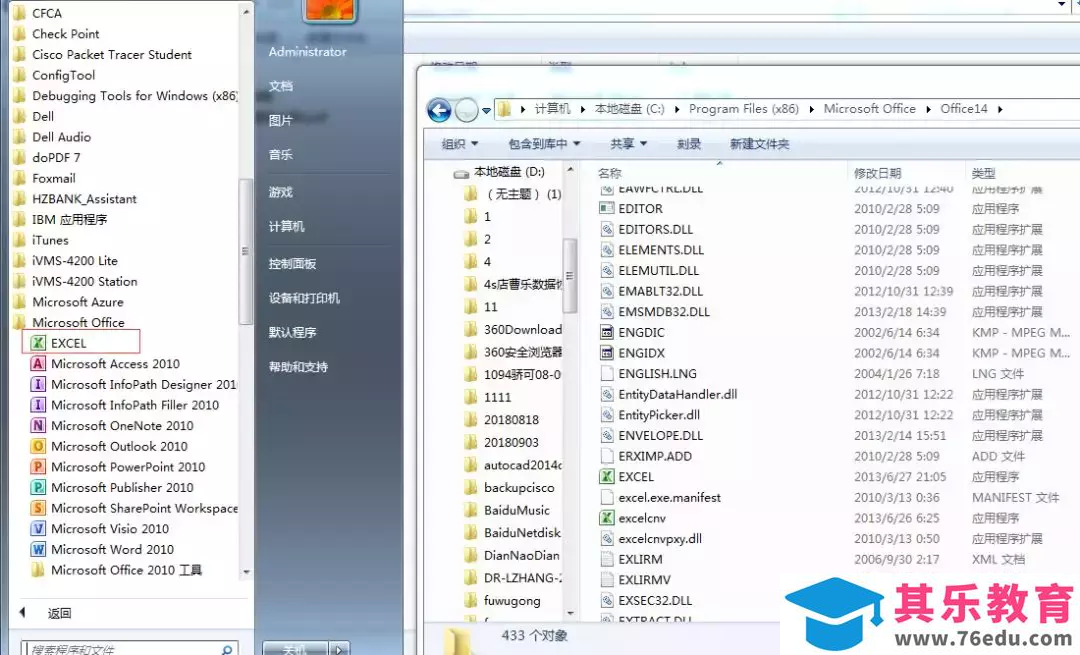Open Microsoft SharePoint Workspace
Image resolution: width=1080 pixels, height=655 pixels.
point(134,508)
